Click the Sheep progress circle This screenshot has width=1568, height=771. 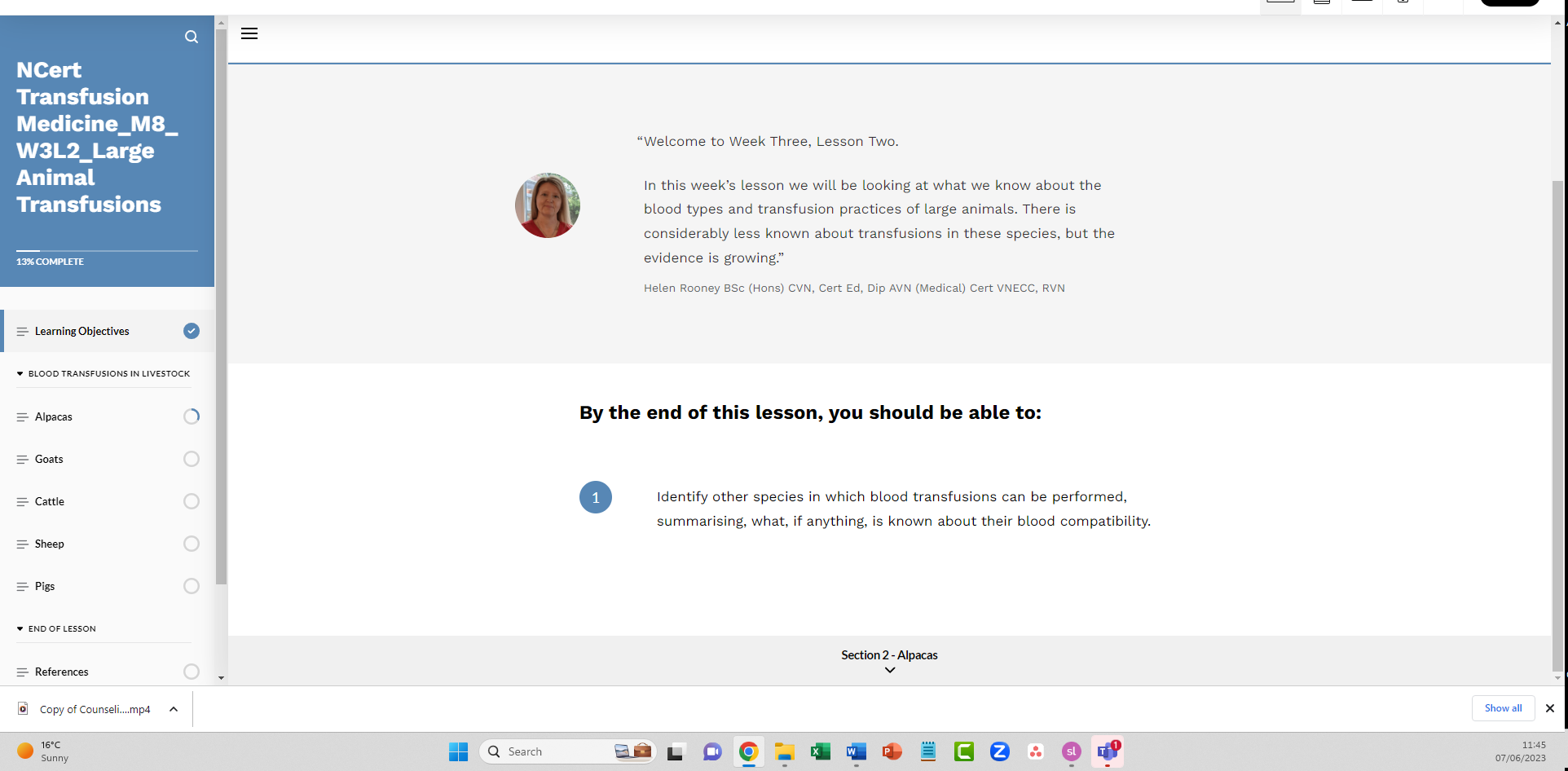click(192, 544)
